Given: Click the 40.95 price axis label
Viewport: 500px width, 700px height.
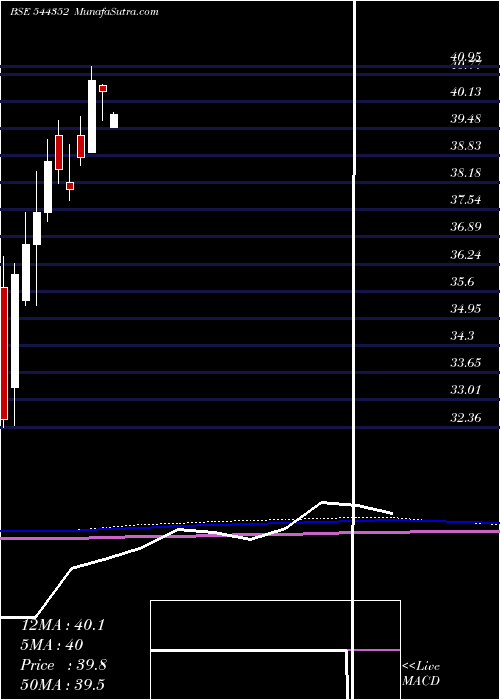Looking at the screenshot, I should point(466,57).
